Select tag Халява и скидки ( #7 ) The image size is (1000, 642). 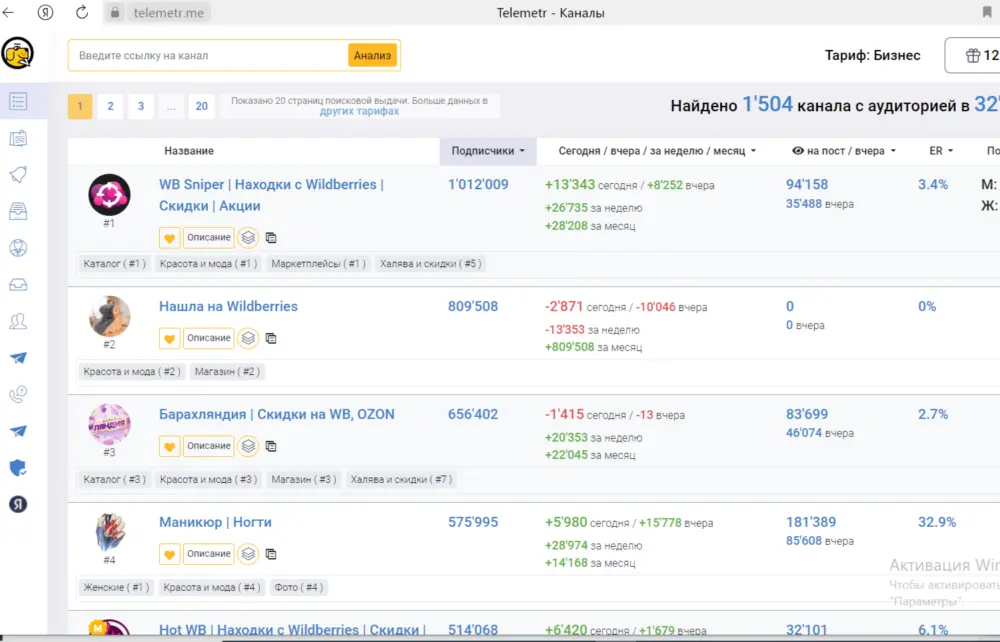(401, 479)
